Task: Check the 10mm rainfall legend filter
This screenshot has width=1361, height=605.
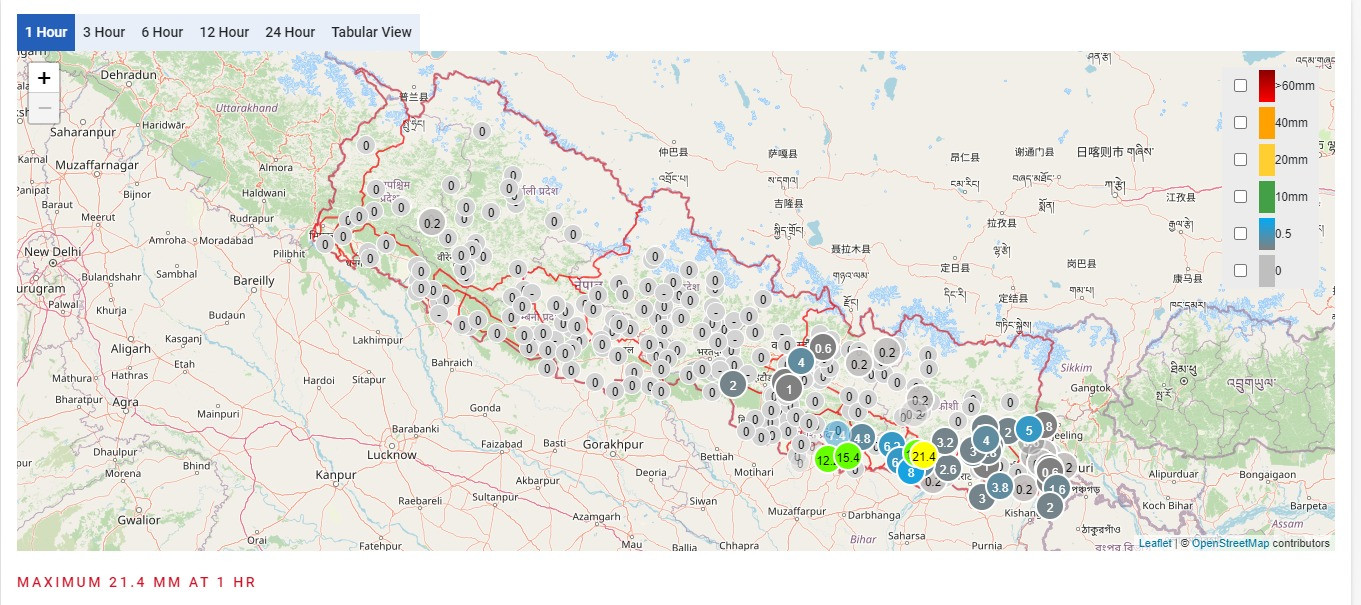Action: (1241, 196)
